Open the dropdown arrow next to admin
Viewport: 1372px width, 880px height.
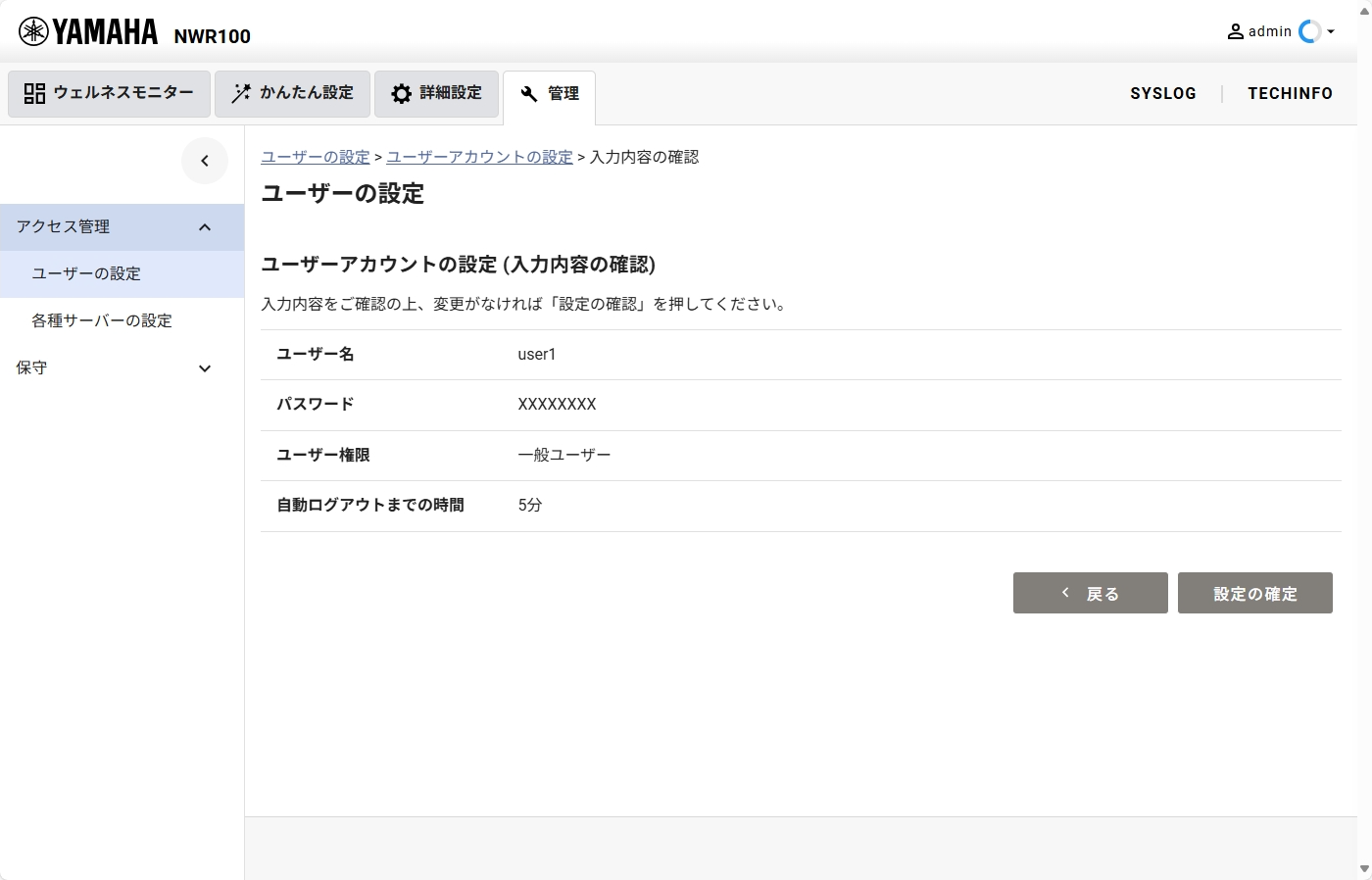tap(1333, 30)
